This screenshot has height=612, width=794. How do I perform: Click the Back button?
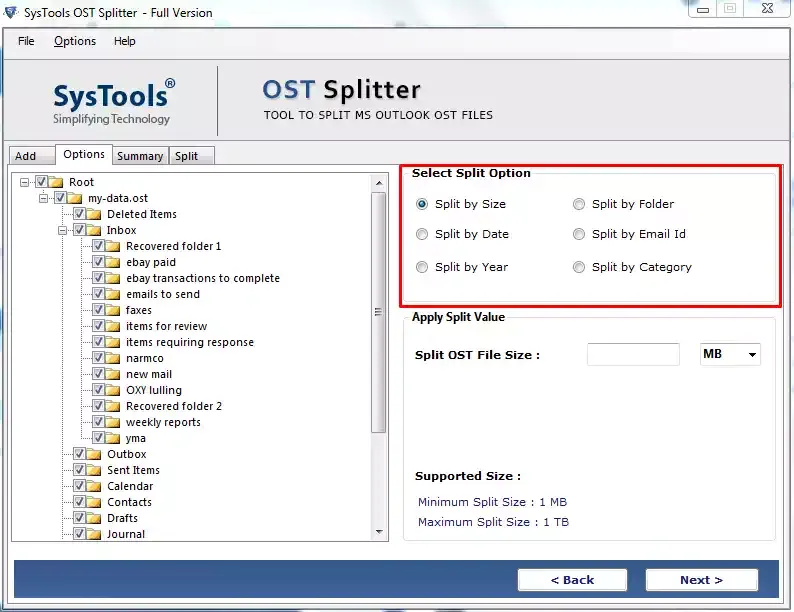click(572, 580)
